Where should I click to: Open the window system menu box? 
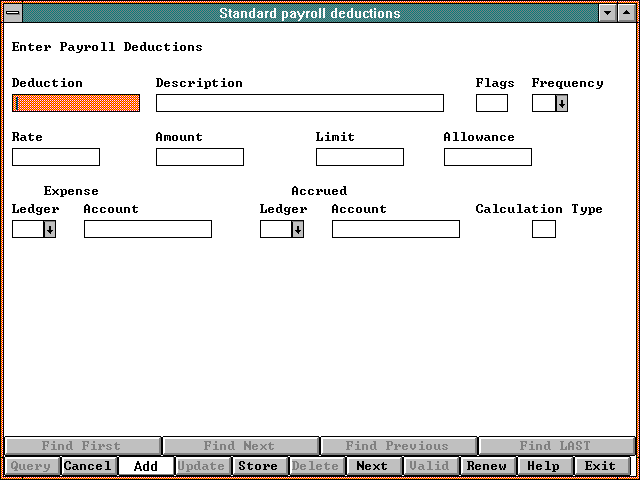point(13,14)
